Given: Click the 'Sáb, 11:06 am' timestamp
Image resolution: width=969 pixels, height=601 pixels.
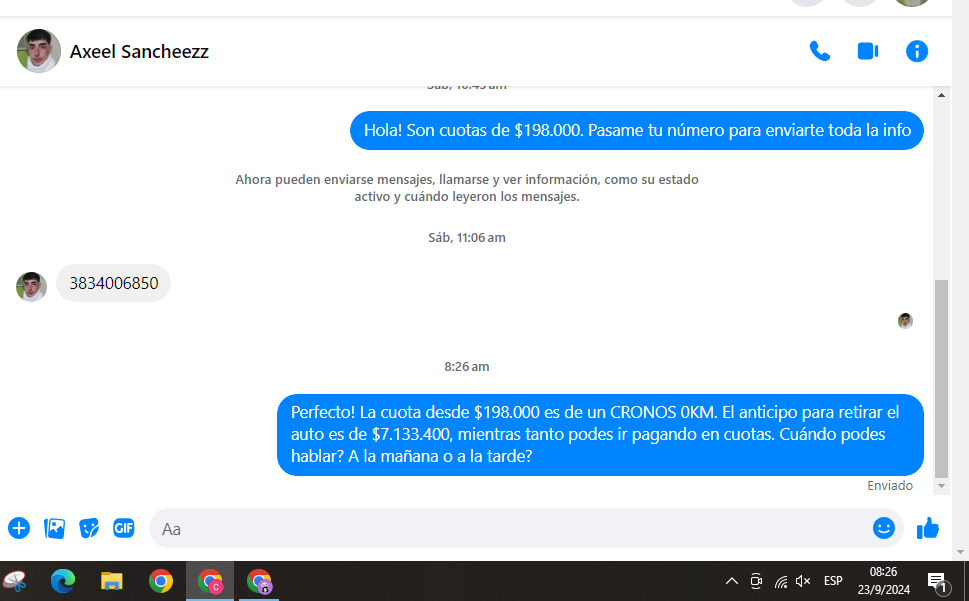Looking at the screenshot, I should (467, 238).
